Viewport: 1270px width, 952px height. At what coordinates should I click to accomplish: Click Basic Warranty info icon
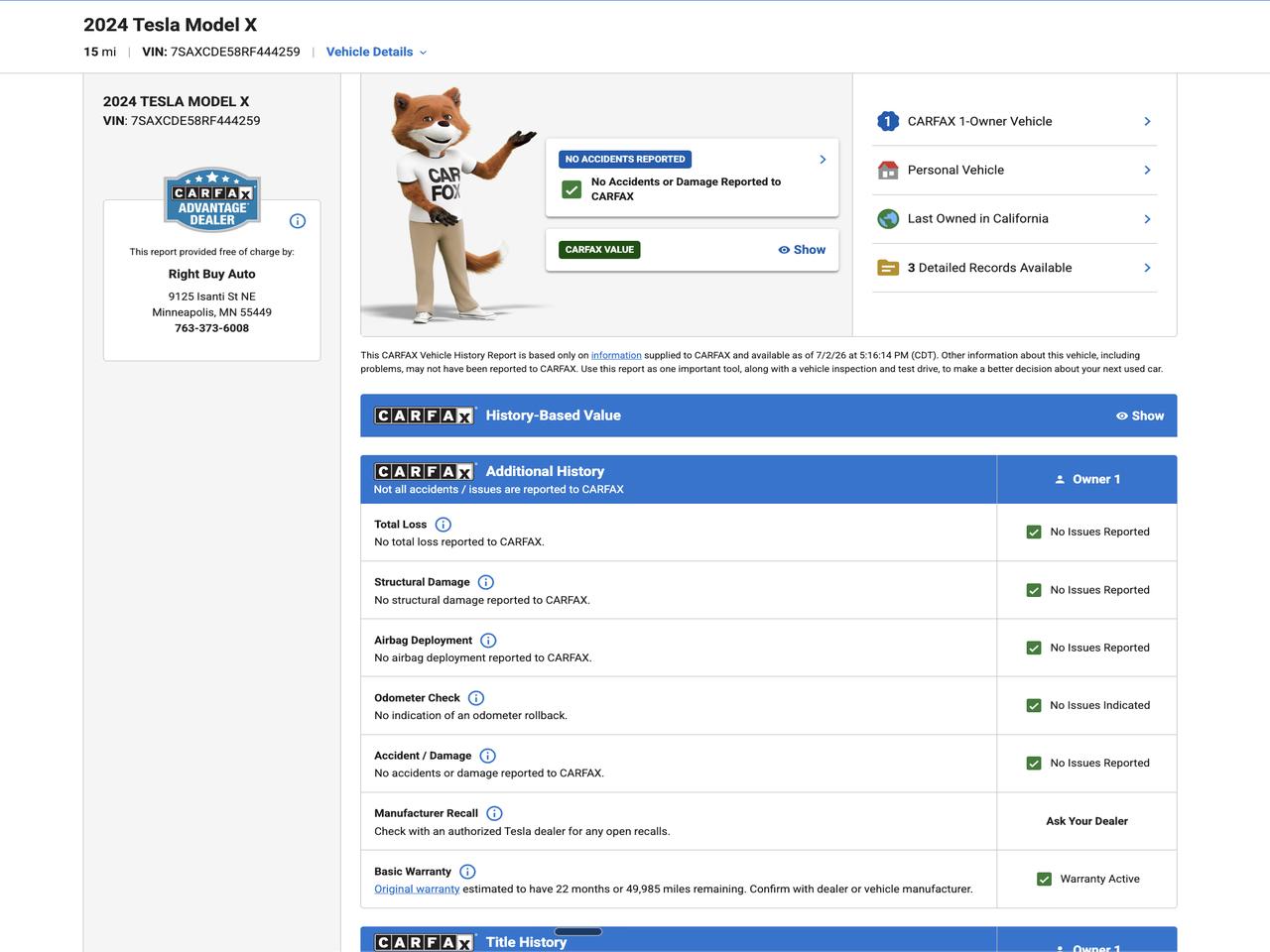[x=467, y=872]
